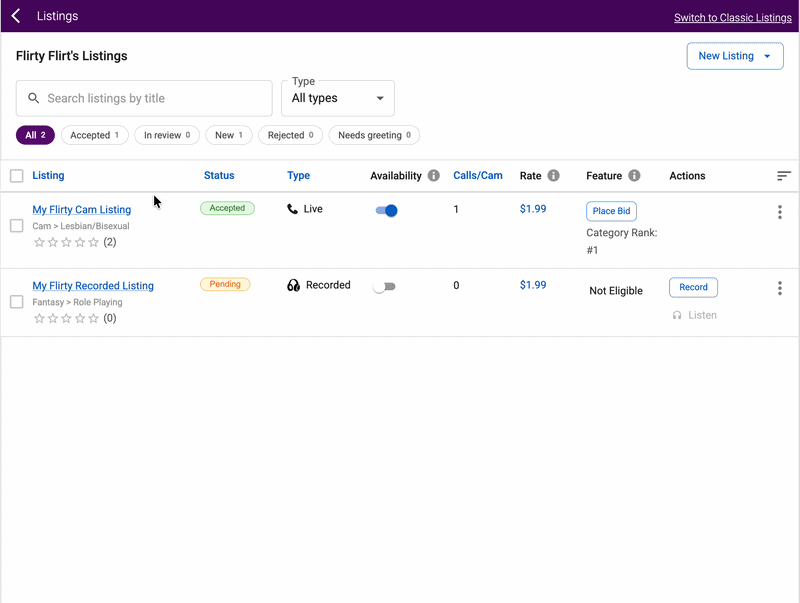Screen dimensions: 800x603
Task: Click the Record button
Action: [x=693, y=287]
